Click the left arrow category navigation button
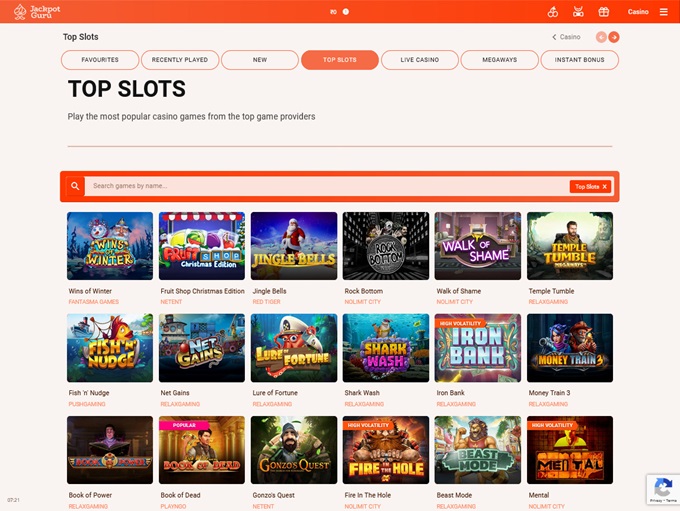 tap(601, 37)
